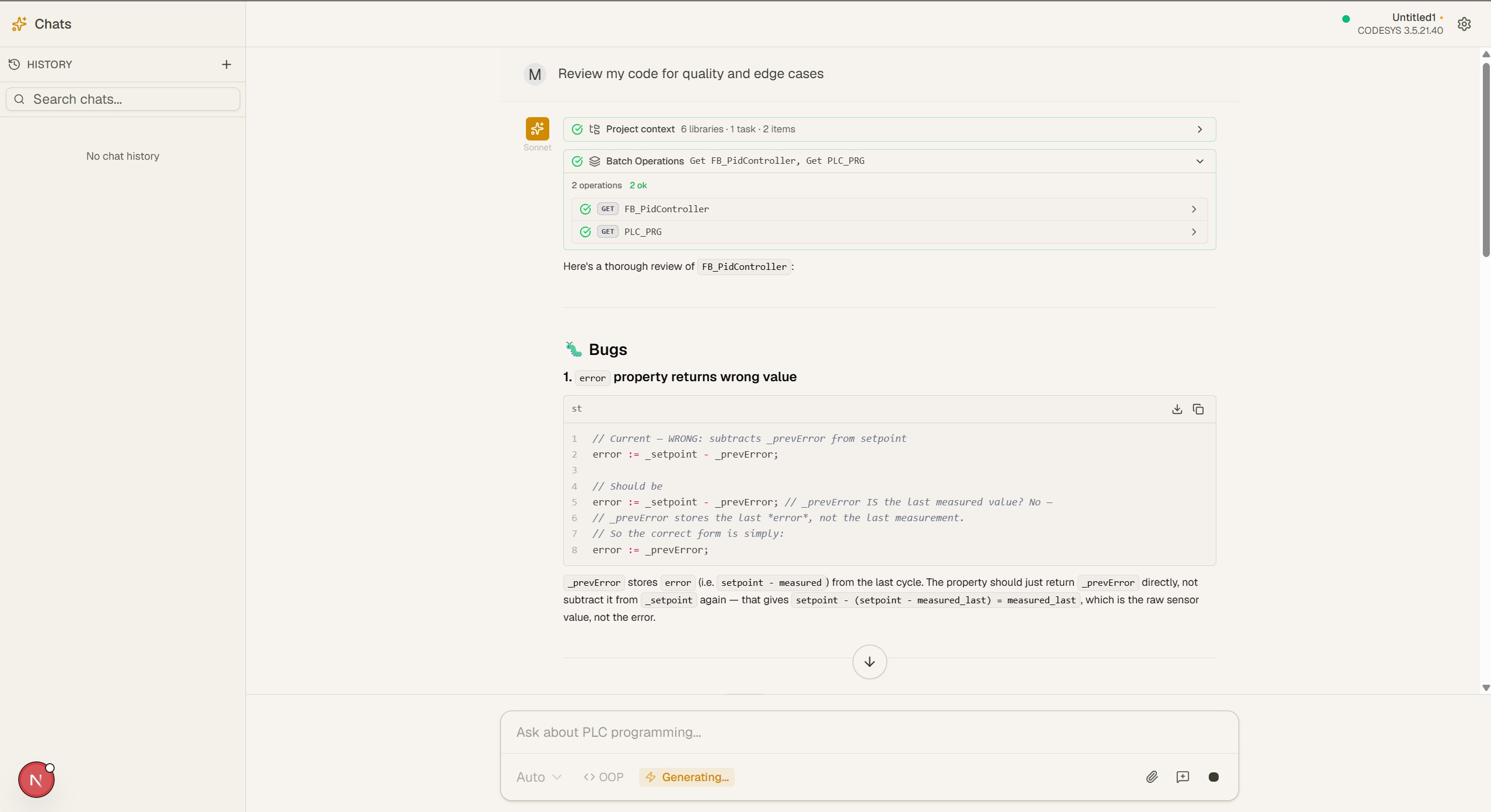Click the green connection status dot
The image size is (1491, 812).
(1346, 19)
